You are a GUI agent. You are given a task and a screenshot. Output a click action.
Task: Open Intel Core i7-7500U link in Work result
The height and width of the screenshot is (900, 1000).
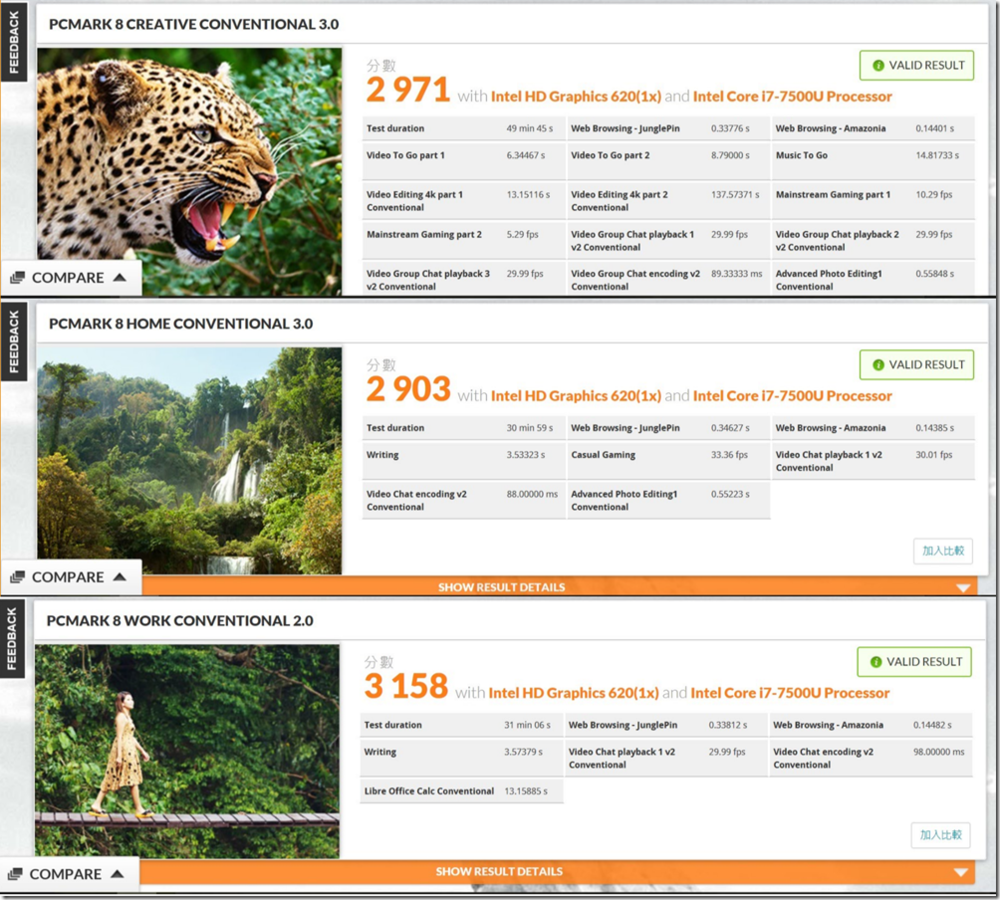coord(790,693)
